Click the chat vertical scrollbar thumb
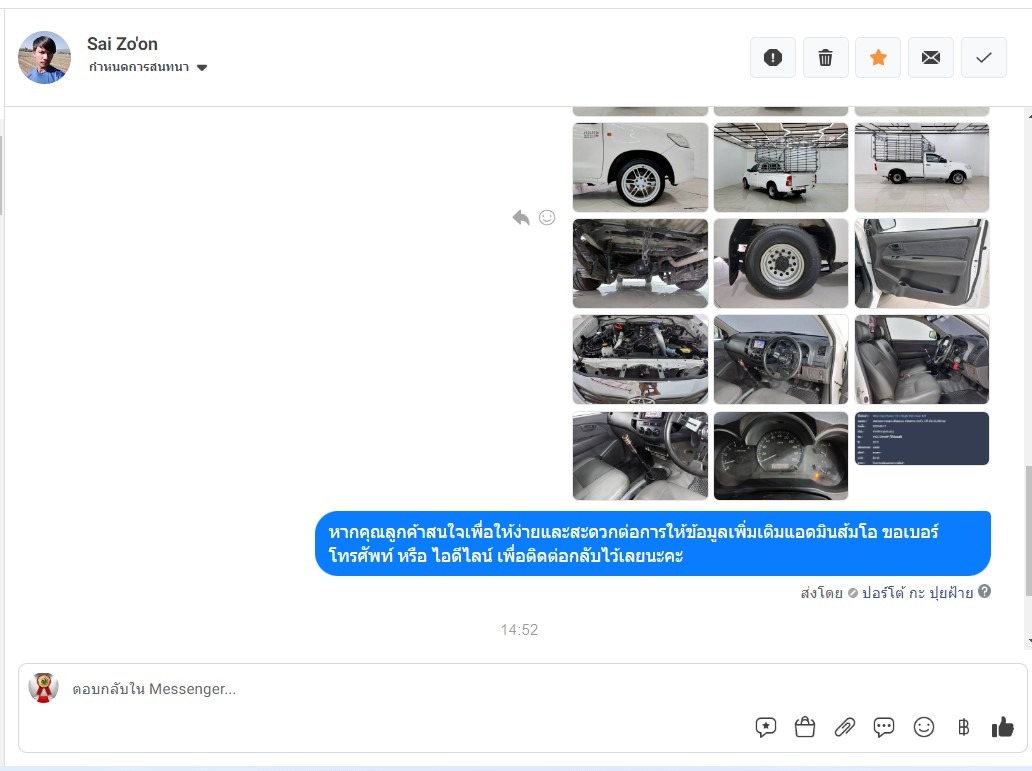The width and height of the screenshot is (1032, 771). (1028, 531)
